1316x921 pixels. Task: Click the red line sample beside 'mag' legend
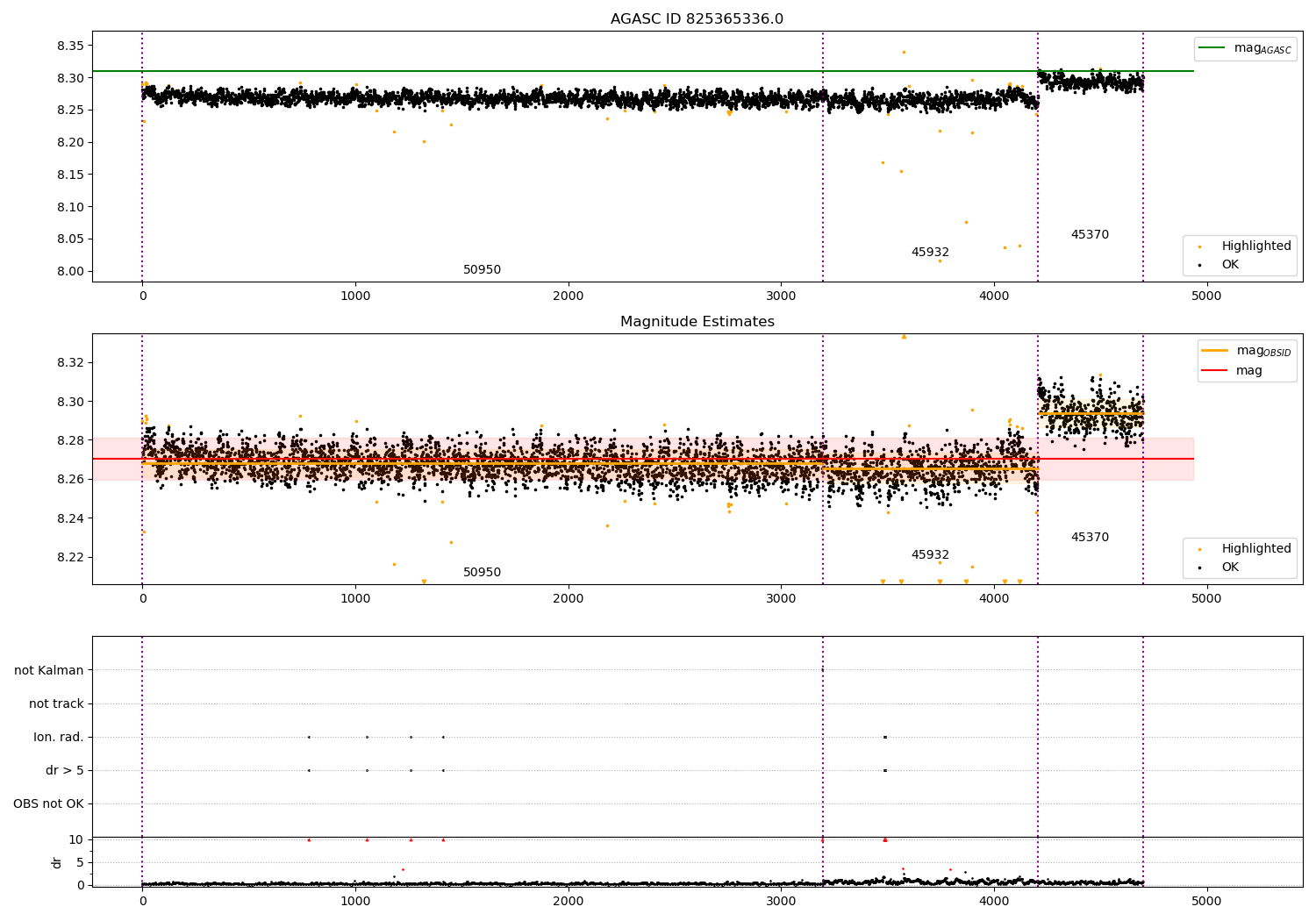pyautogui.click(x=1214, y=371)
